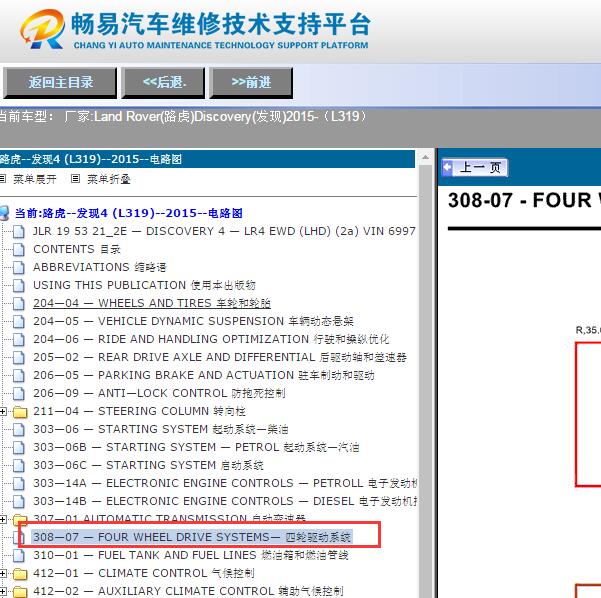Viewport: 601px width, 598px height.
Task: Click page icon beside 303-06 STARTING SYSTEM
Action: pos(19,430)
